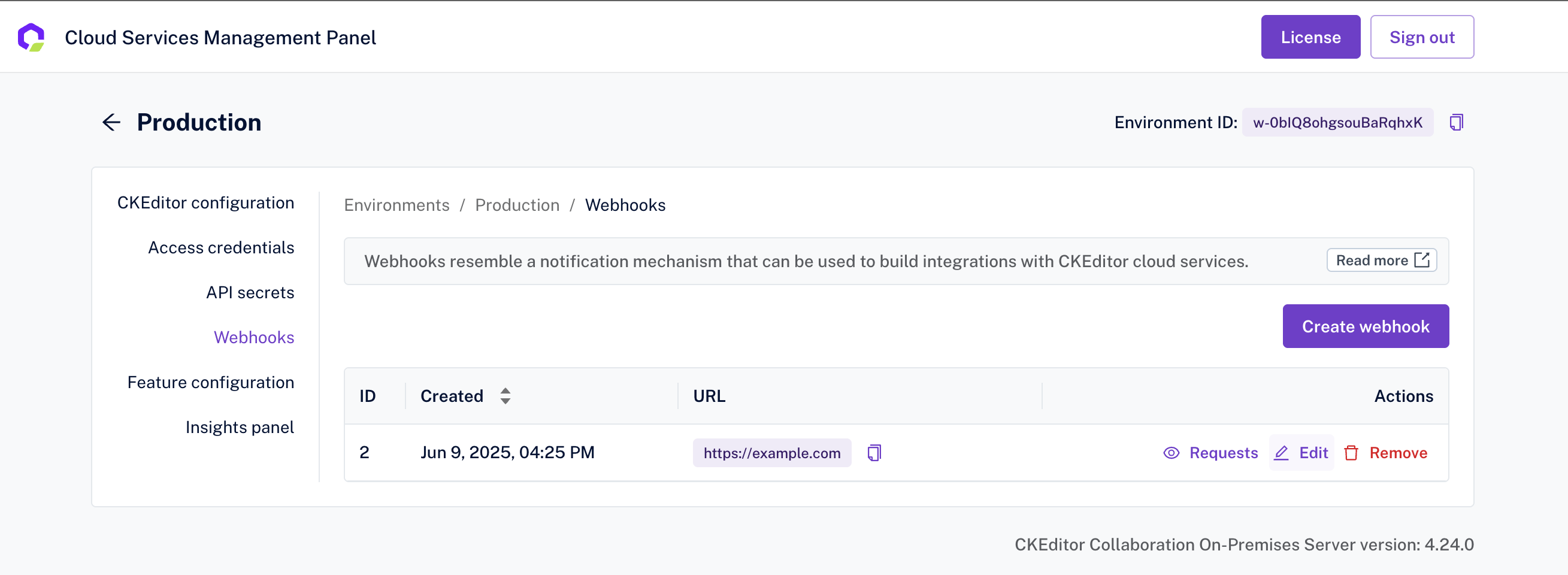Click the ID column header
This screenshot has height=575, width=1568.
pos(368,396)
